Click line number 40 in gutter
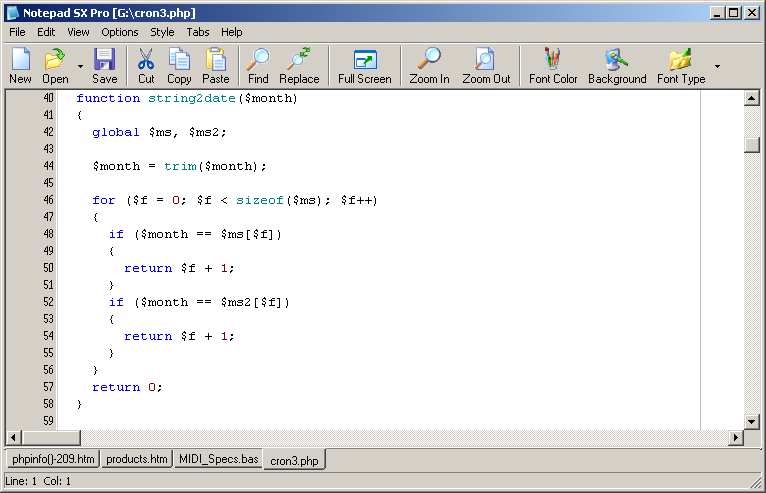Viewport: 766px width, 493px height. (48, 98)
